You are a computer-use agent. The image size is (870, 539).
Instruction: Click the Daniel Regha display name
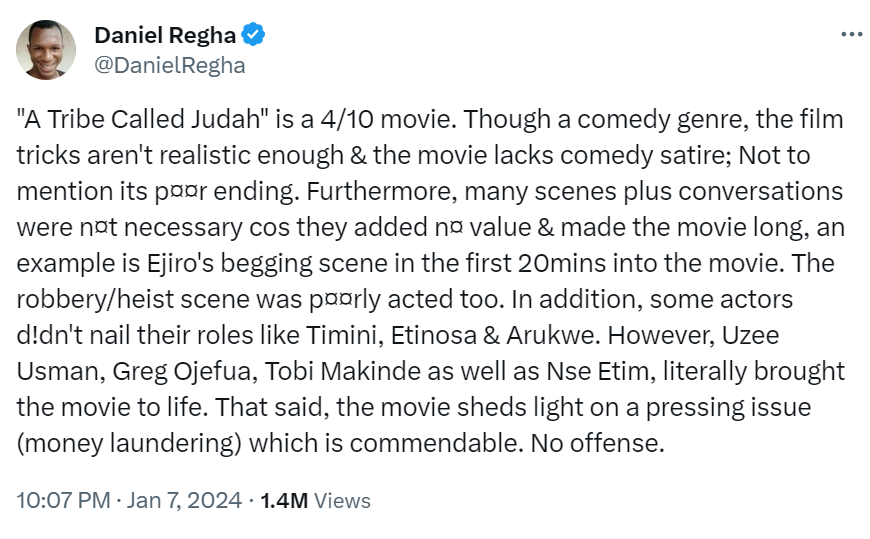coord(165,35)
